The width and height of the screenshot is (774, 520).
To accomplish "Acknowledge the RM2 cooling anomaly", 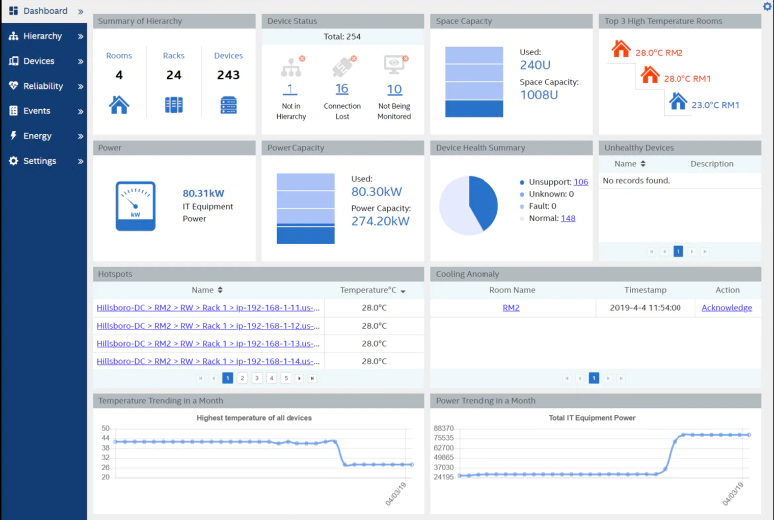I will click(726, 308).
